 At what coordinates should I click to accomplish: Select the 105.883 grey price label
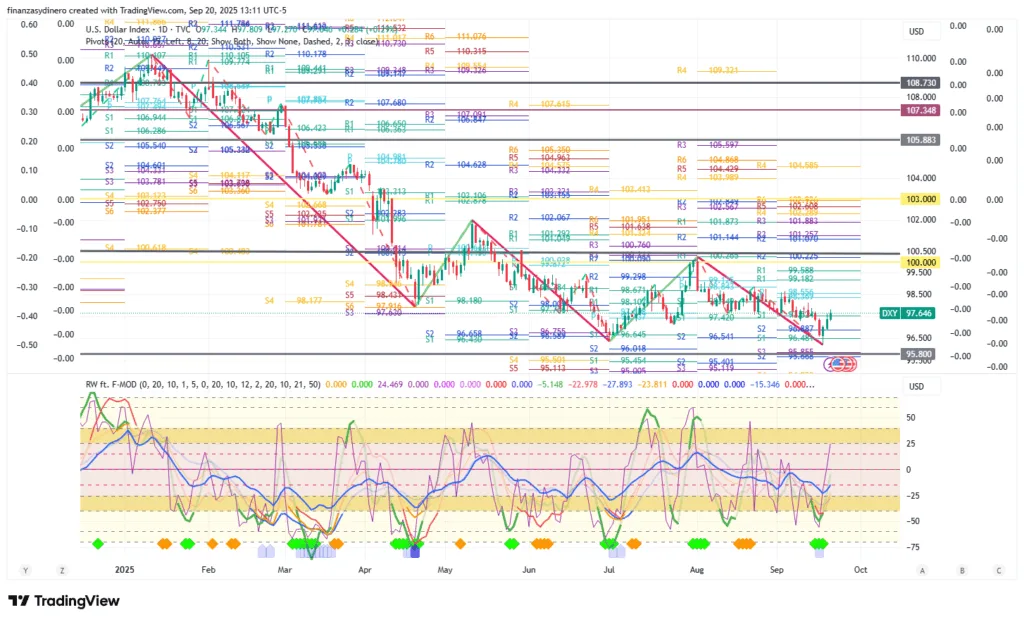click(x=920, y=140)
